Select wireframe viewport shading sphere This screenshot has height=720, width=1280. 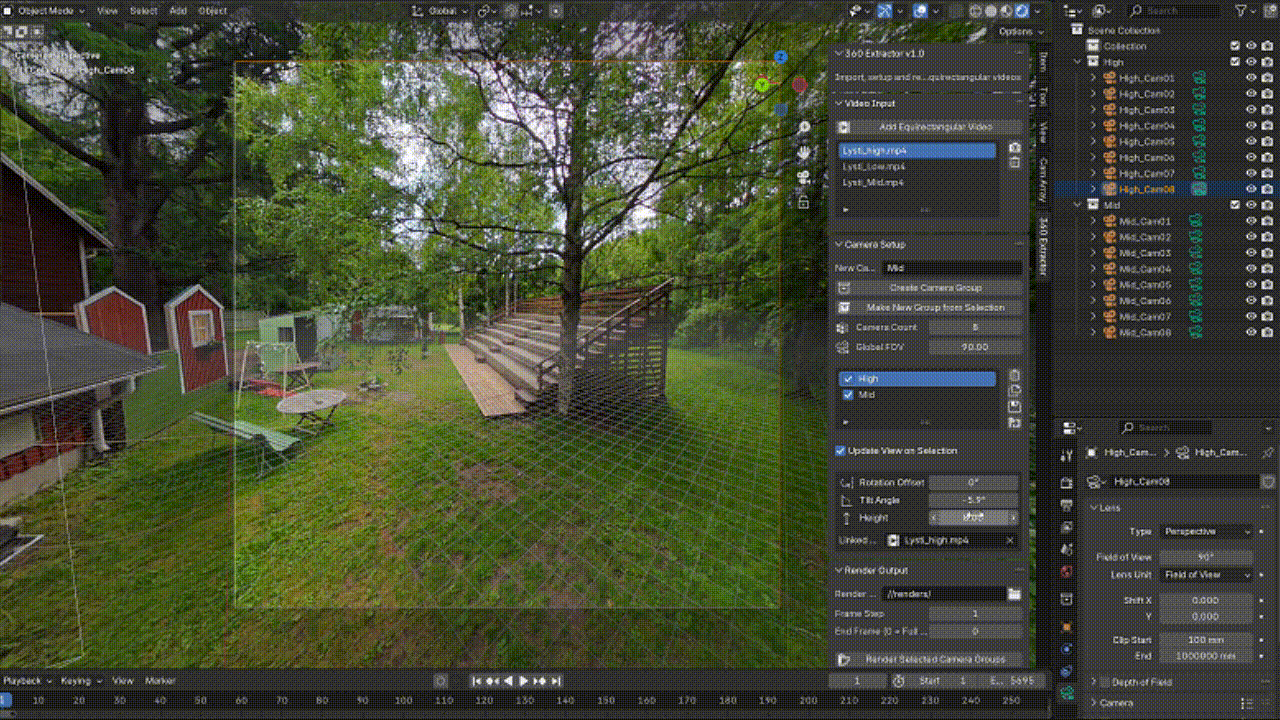pyautogui.click(x=978, y=11)
